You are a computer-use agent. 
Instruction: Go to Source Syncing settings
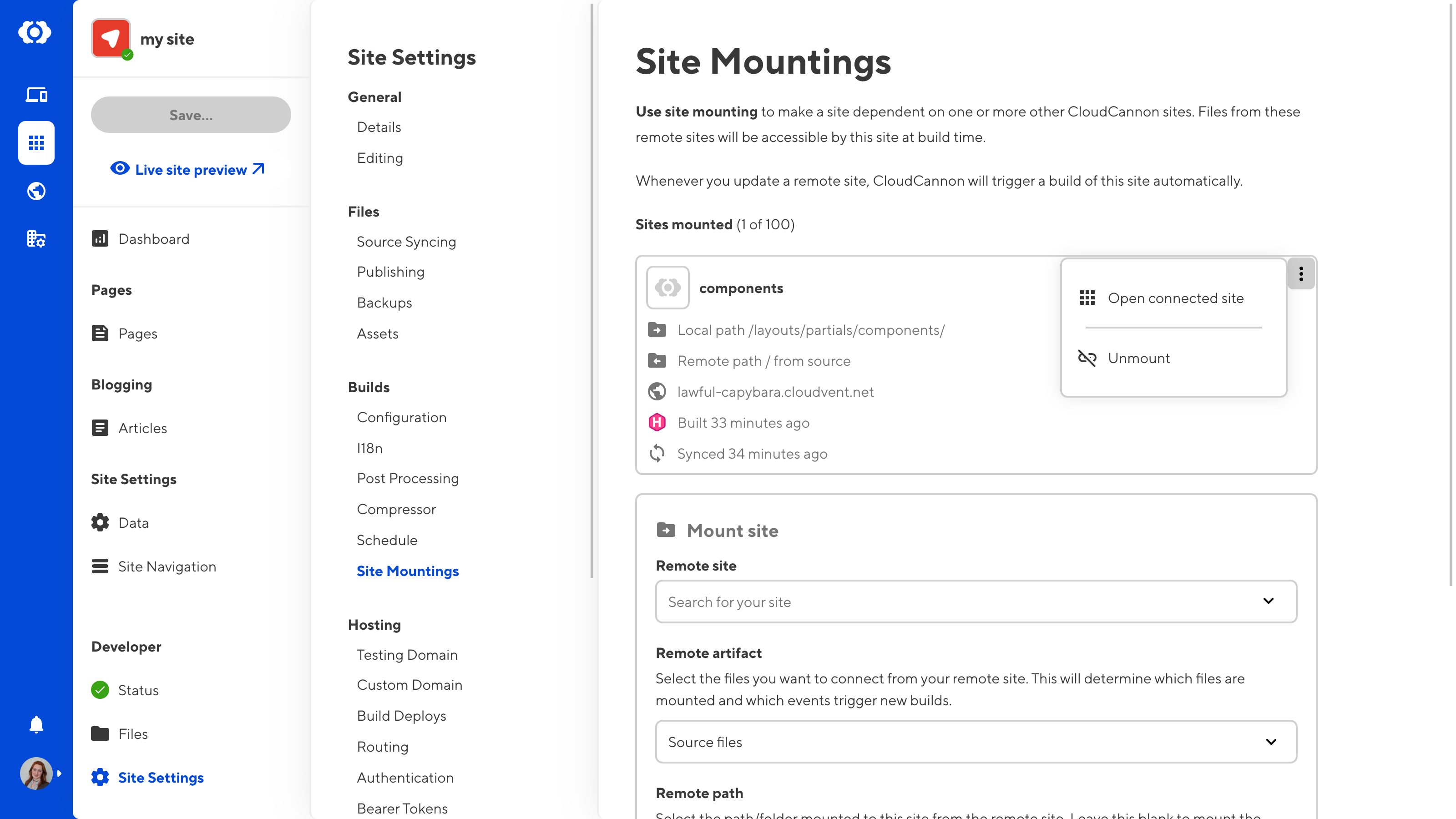pos(406,242)
